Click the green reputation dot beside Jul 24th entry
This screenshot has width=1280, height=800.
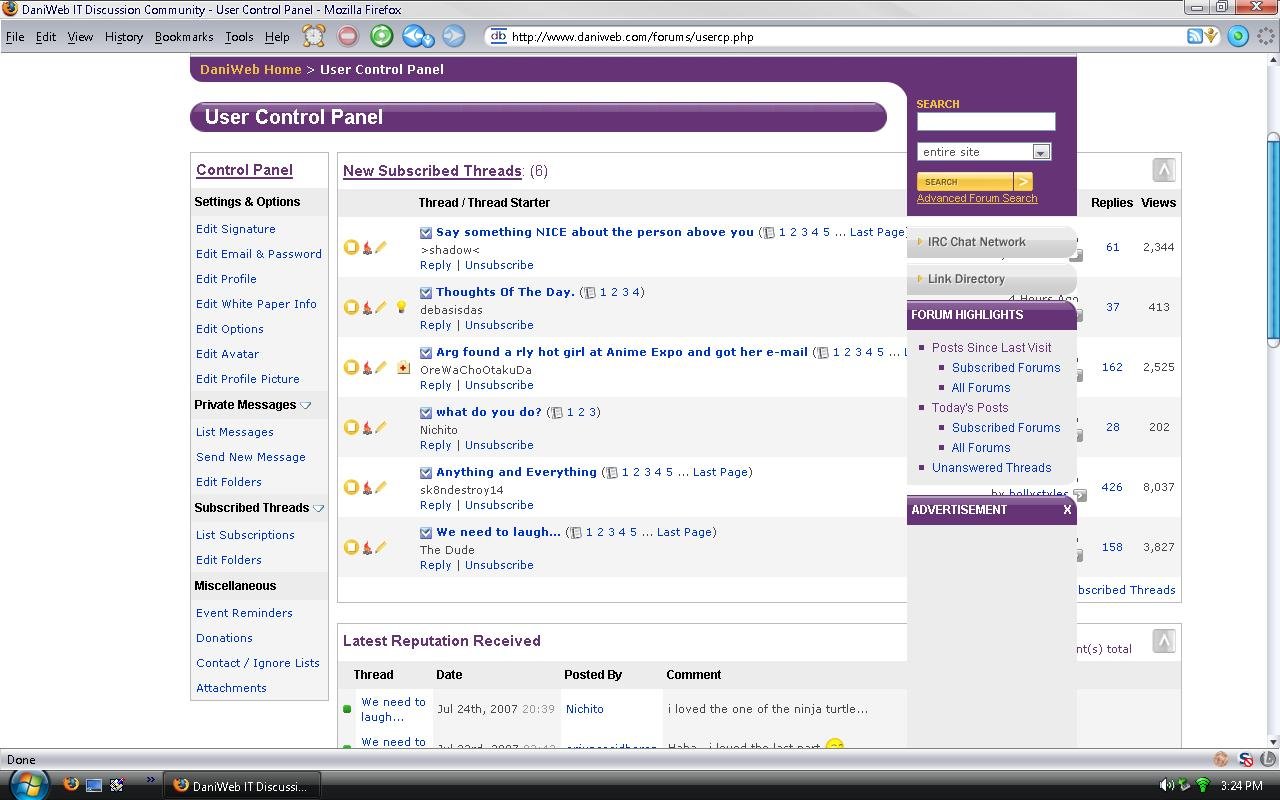coord(347,709)
